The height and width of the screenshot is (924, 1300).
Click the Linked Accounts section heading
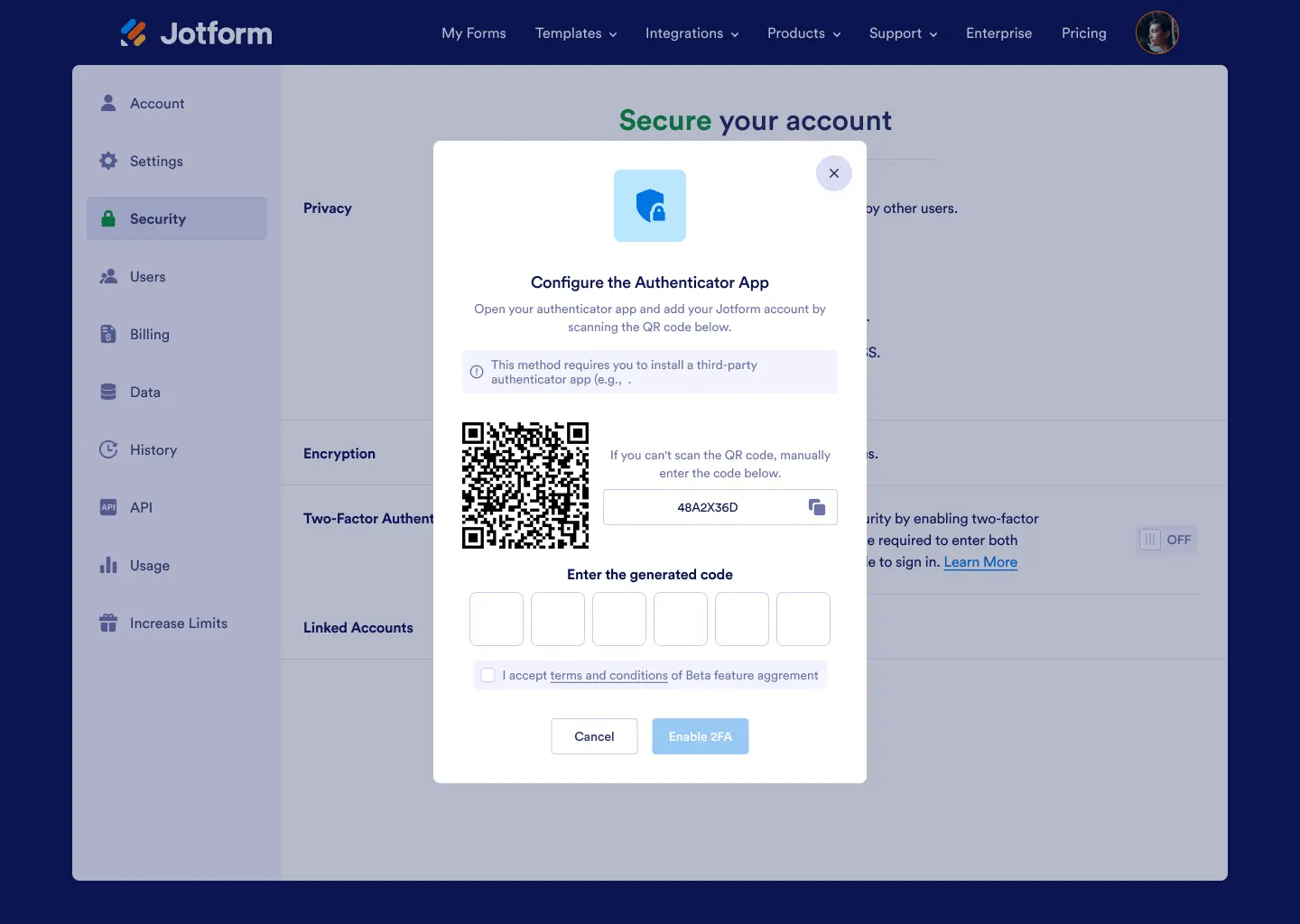pyautogui.click(x=358, y=627)
